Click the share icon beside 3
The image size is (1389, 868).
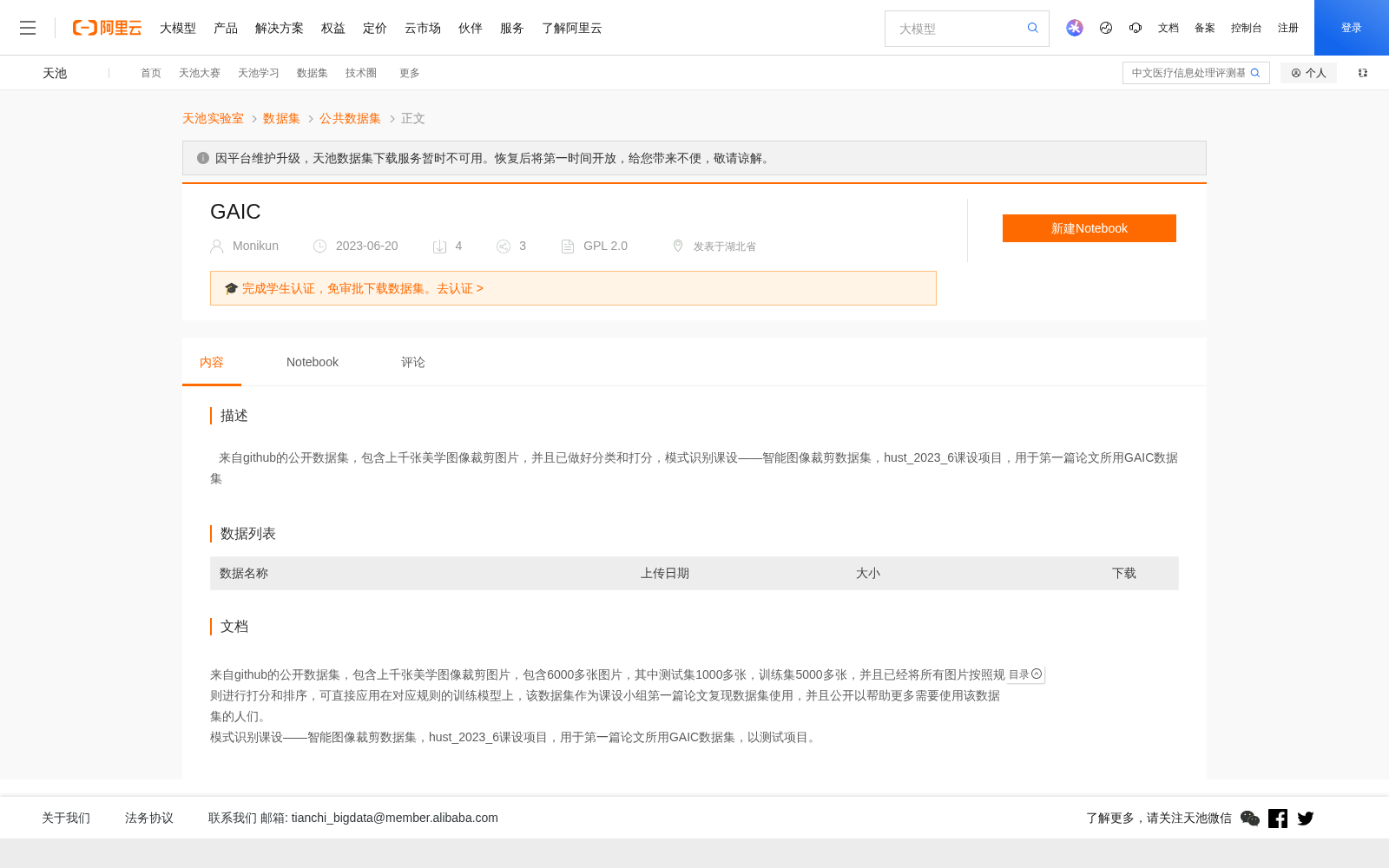tap(504, 247)
